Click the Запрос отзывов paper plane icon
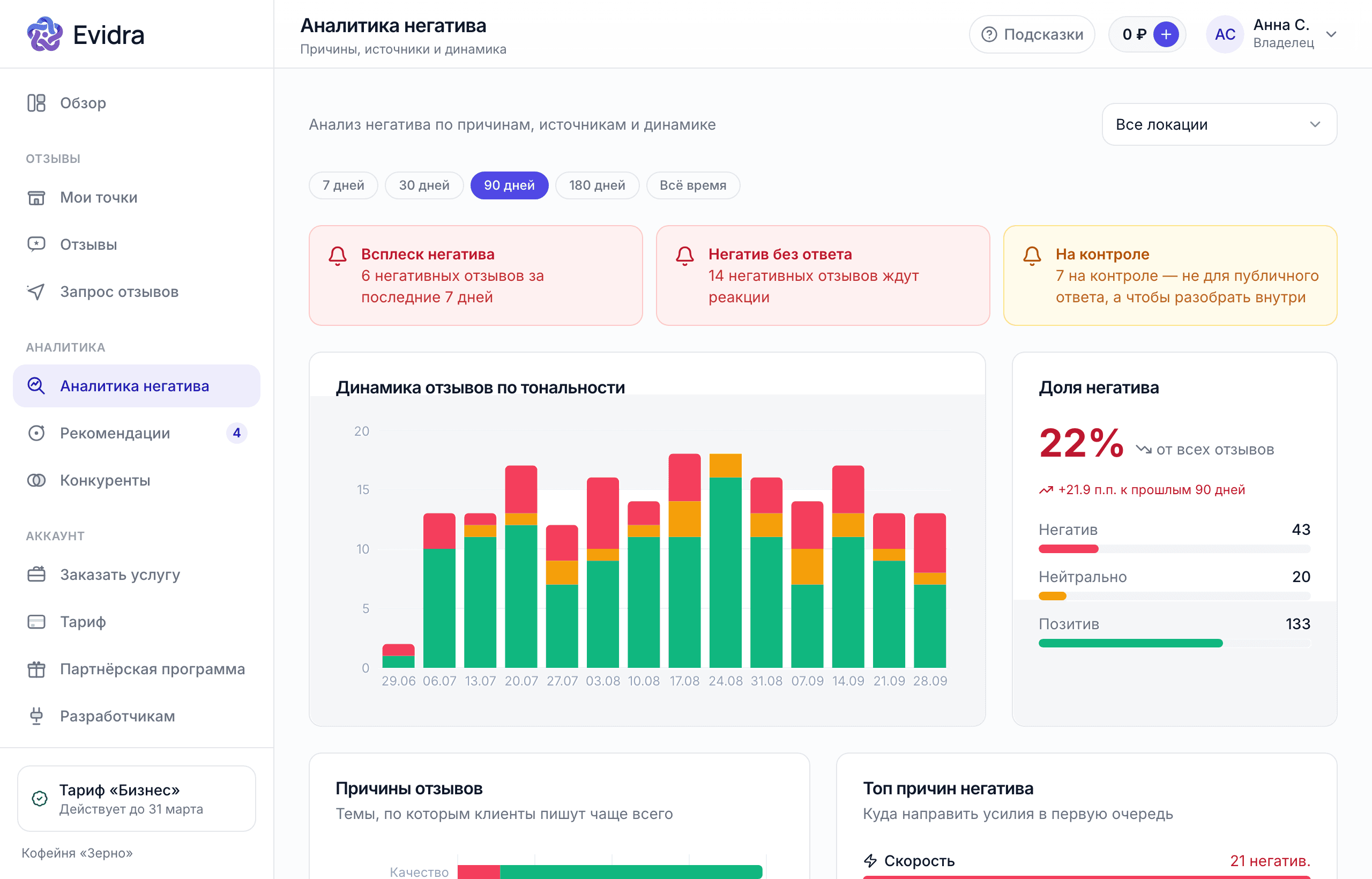This screenshot has width=1372, height=879. click(x=36, y=292)
